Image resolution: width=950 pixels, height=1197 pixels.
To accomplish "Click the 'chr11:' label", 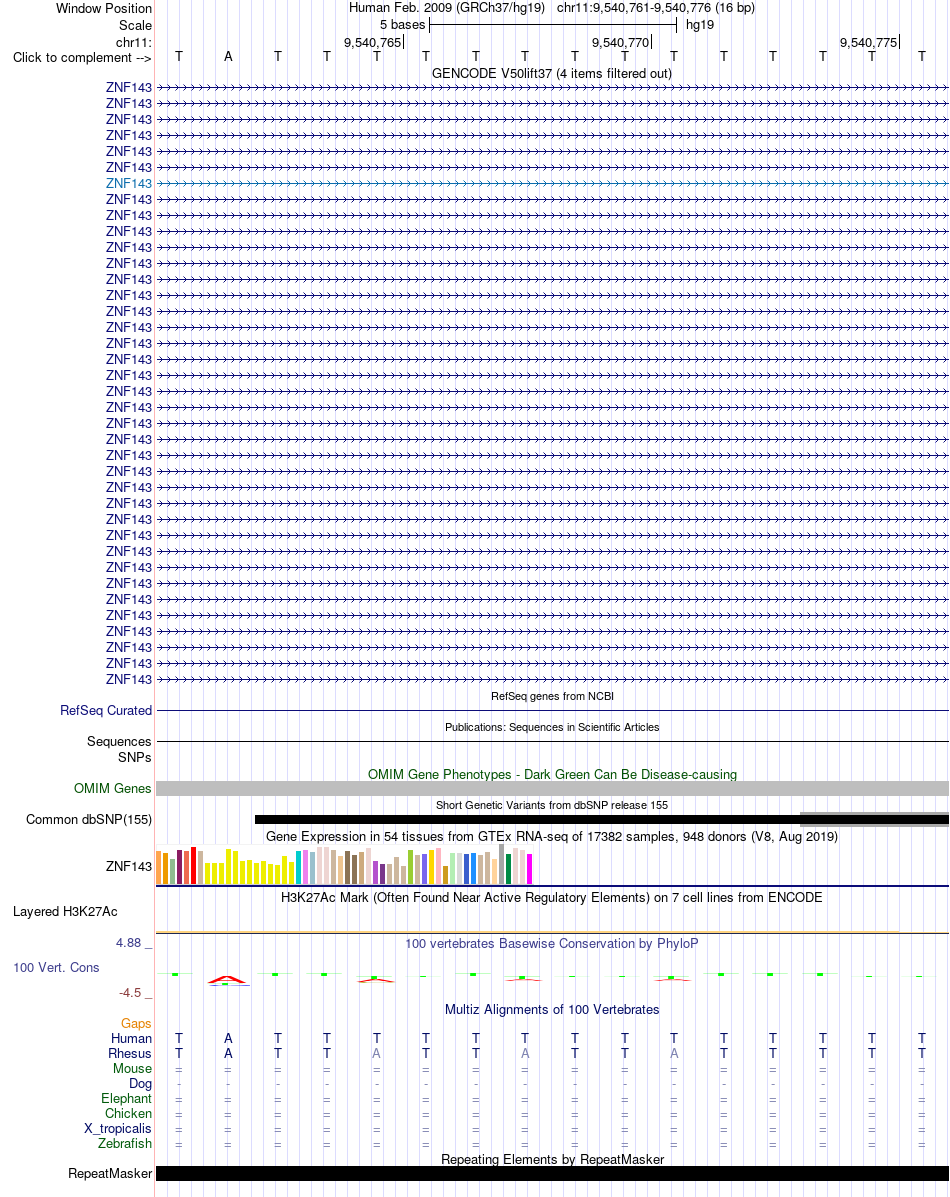I will click(134, 43).
